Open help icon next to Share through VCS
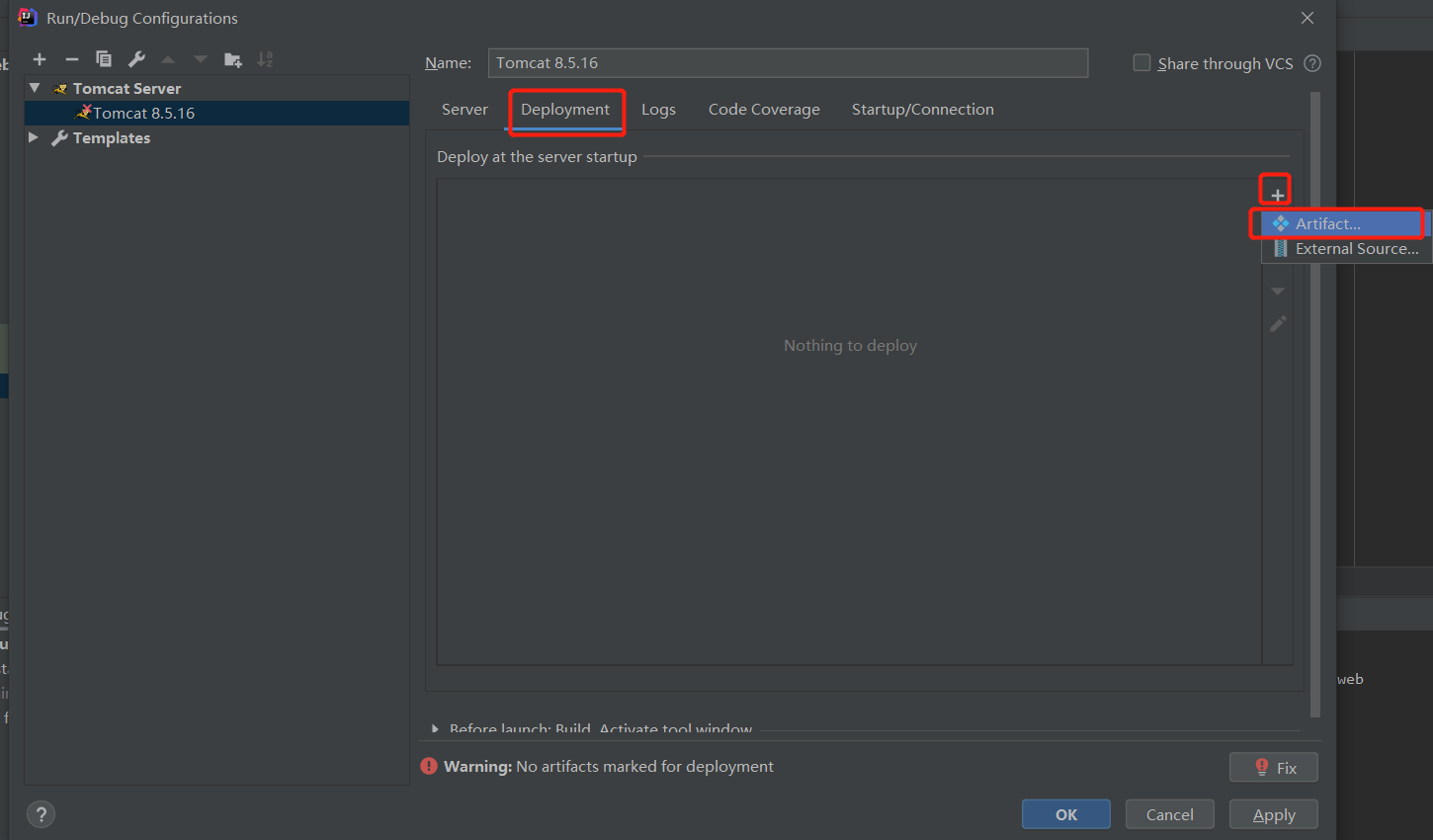 (x=1312, y=63)
